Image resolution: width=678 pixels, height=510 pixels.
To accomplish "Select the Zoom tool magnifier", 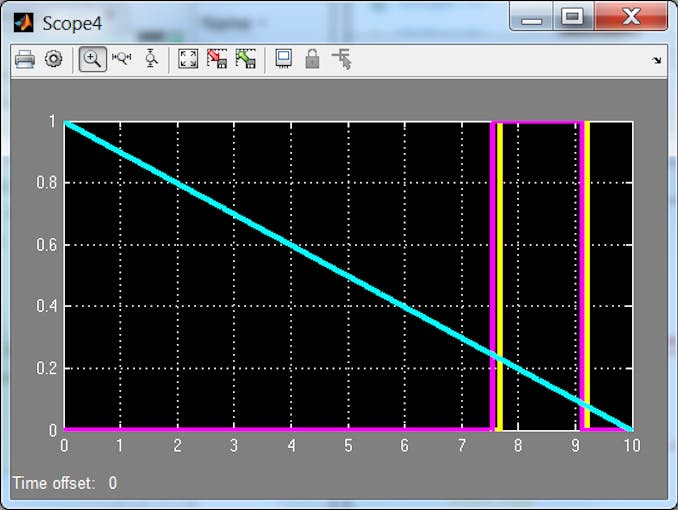I will click(x=93, y=59).
